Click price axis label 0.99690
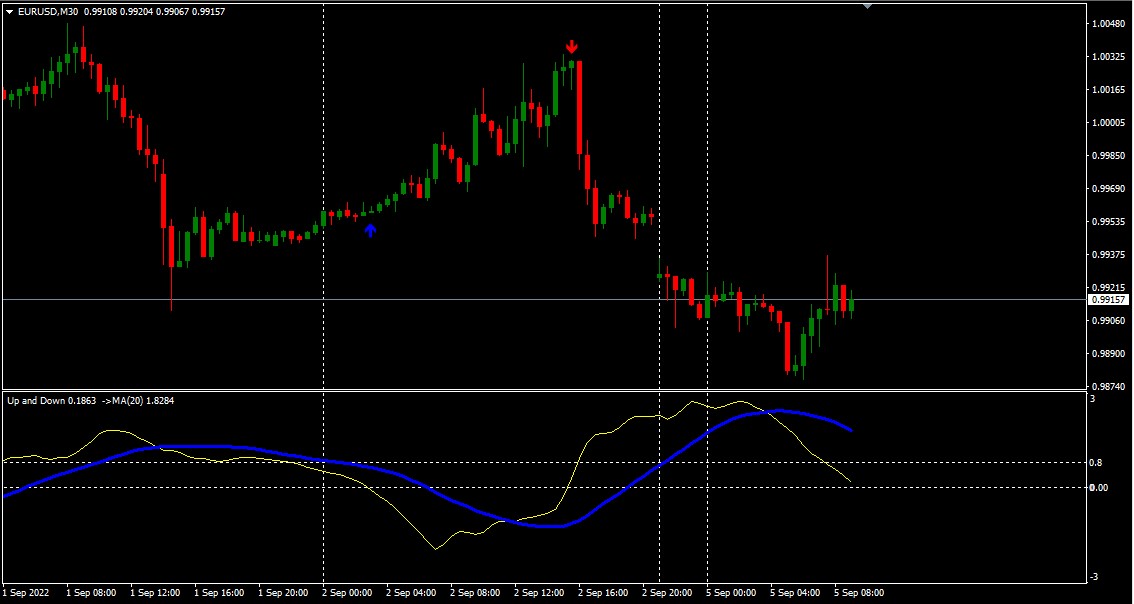Image resolution: width=1134 pixels, height=604 pixels. (1109, 189)
